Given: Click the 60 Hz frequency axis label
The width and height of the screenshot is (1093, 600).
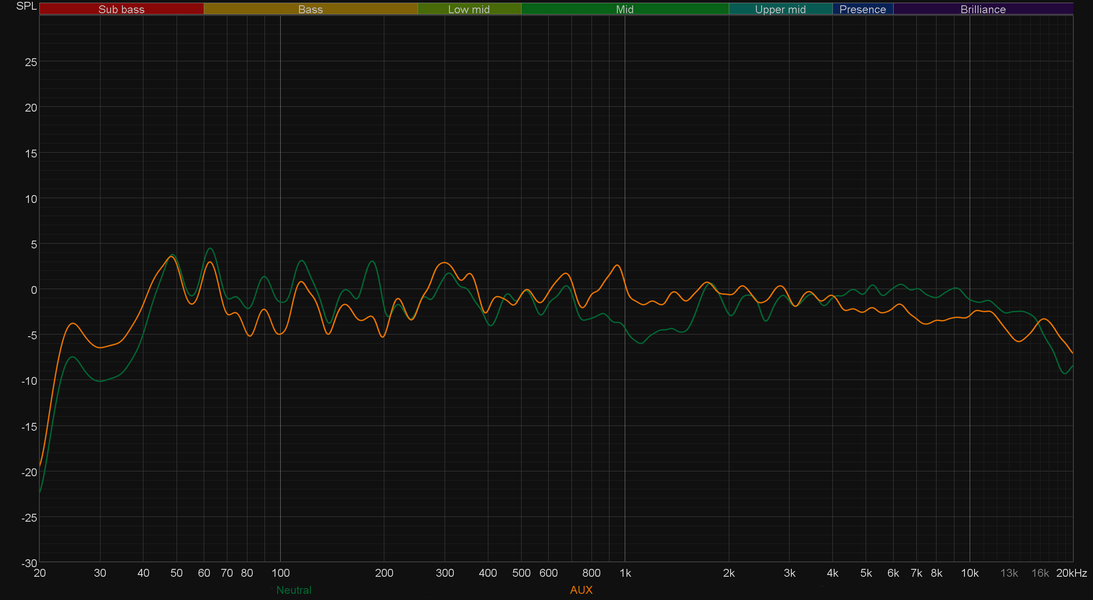Looking at the screenshot, I should (x=204, y=574).
